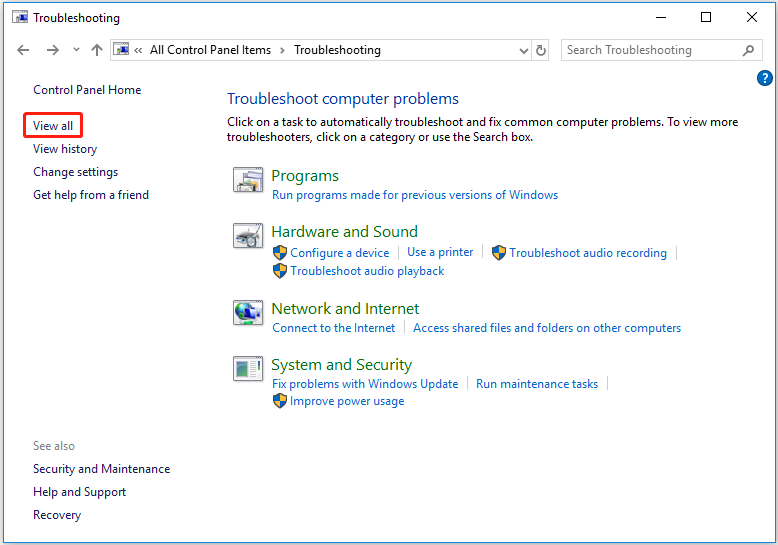Open Recovery link
778x545 pixels.
57,515
